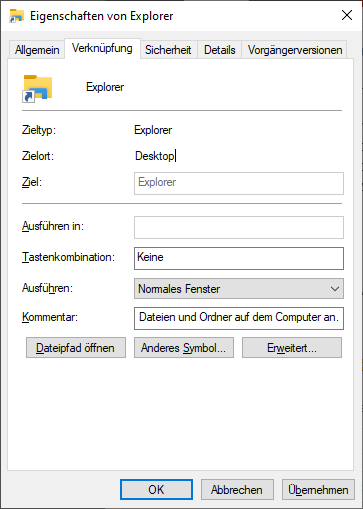Click the title bar Explorer icon
The width and height of the screenshot is (363, 509).
coord(16,16)
